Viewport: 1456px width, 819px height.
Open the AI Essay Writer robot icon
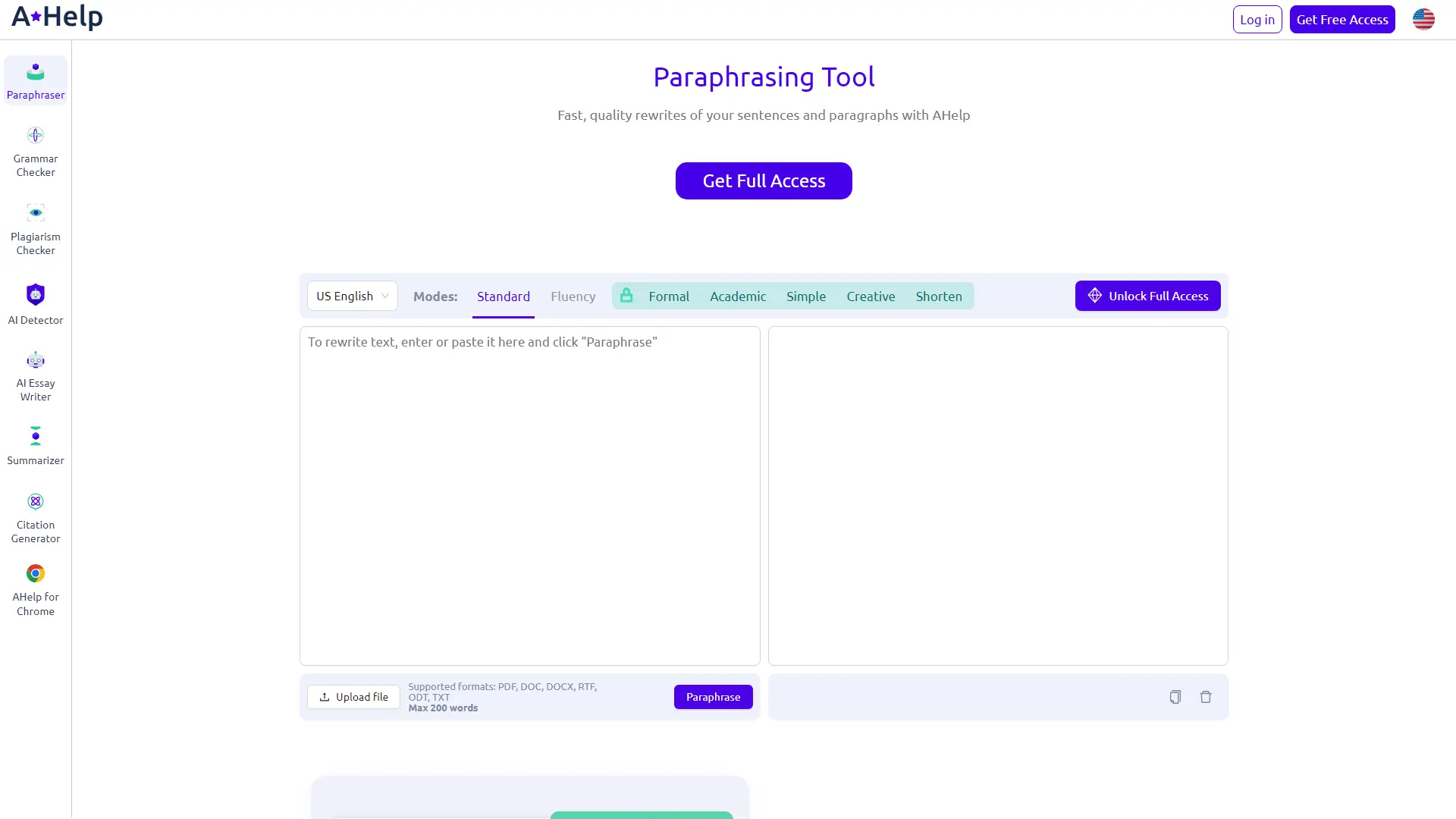tap(36, 360)
